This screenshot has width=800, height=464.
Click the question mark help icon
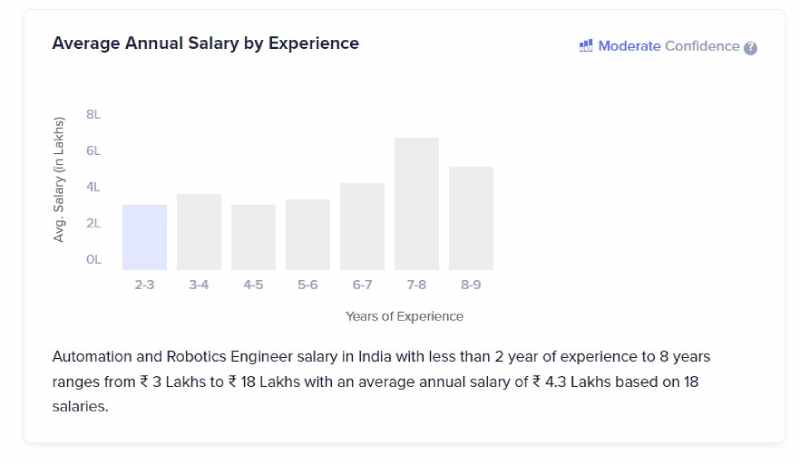point(750,48)
